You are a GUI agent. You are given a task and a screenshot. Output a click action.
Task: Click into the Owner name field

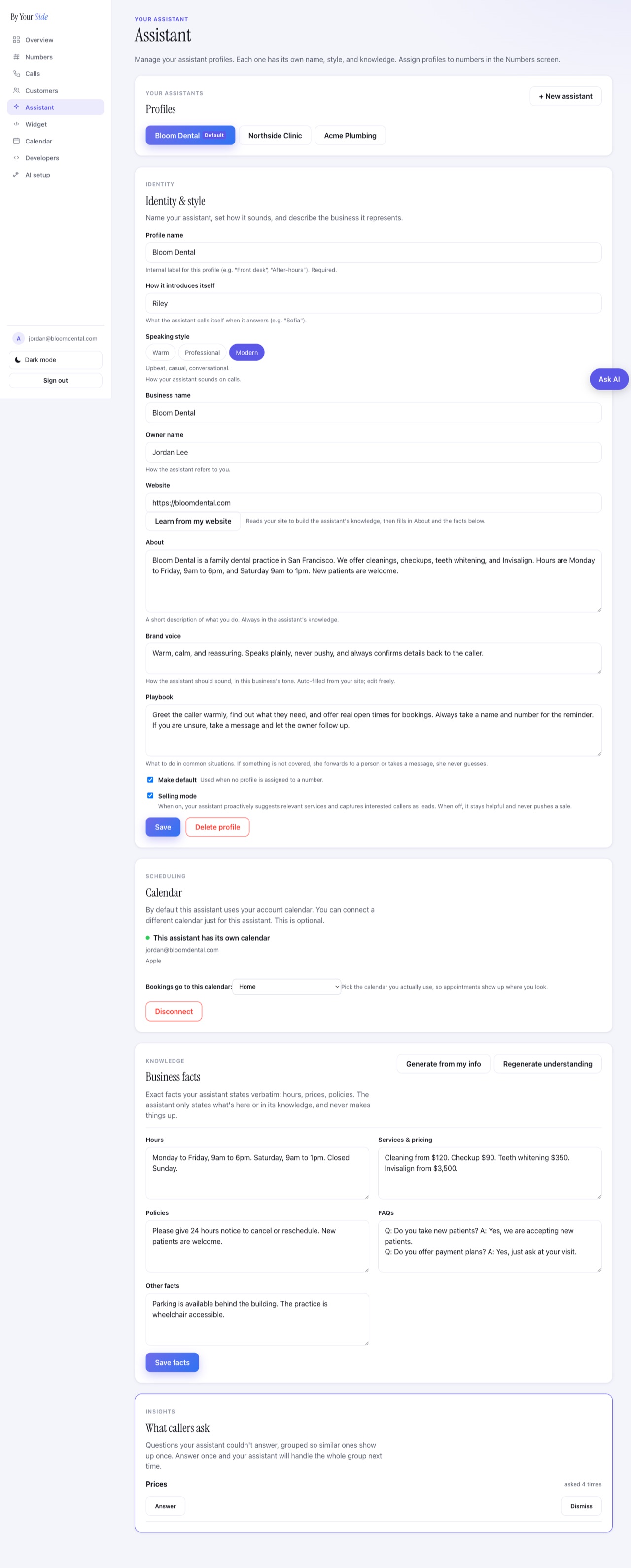(374, 452)
